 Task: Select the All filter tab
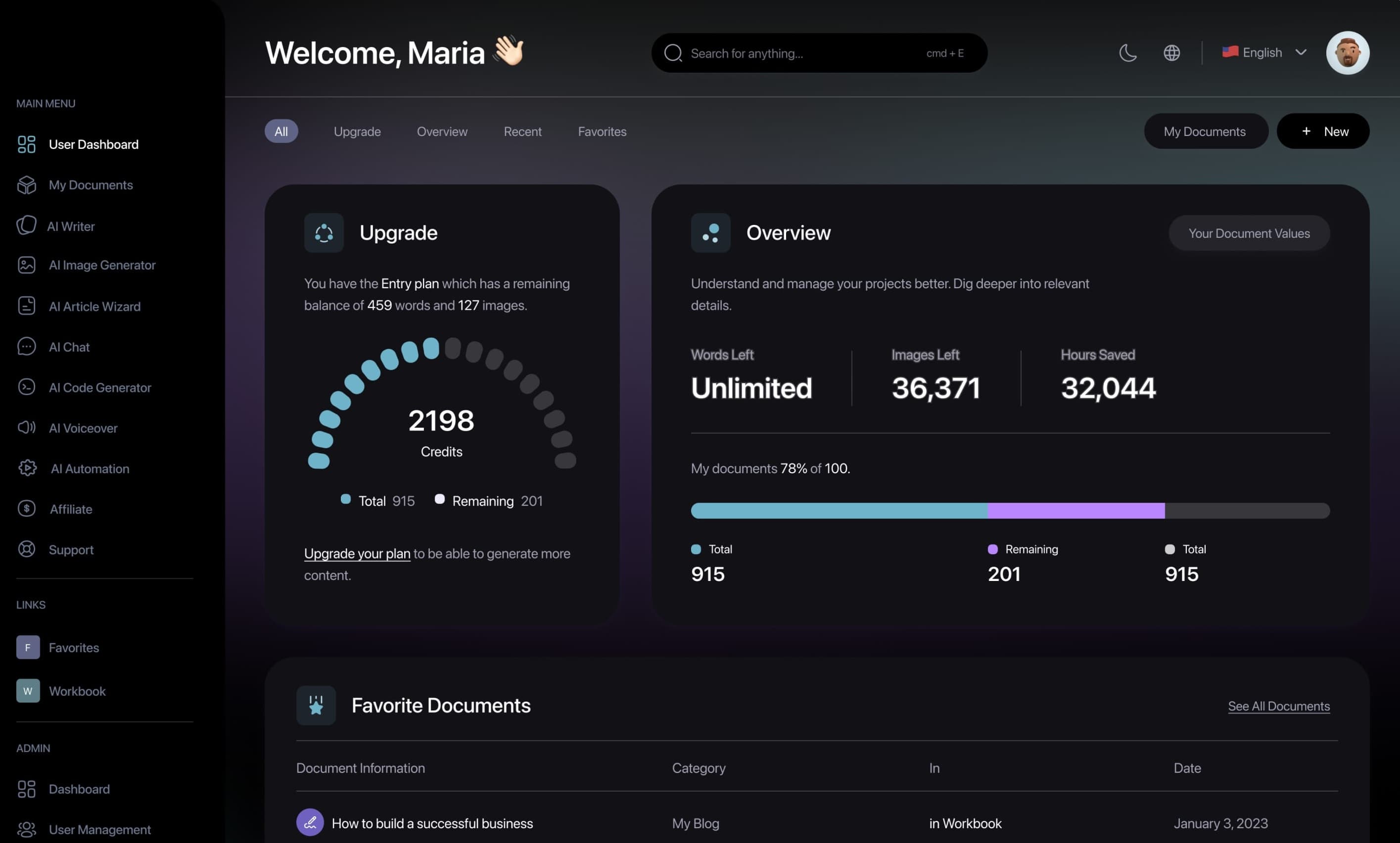(x=281, y=131)
